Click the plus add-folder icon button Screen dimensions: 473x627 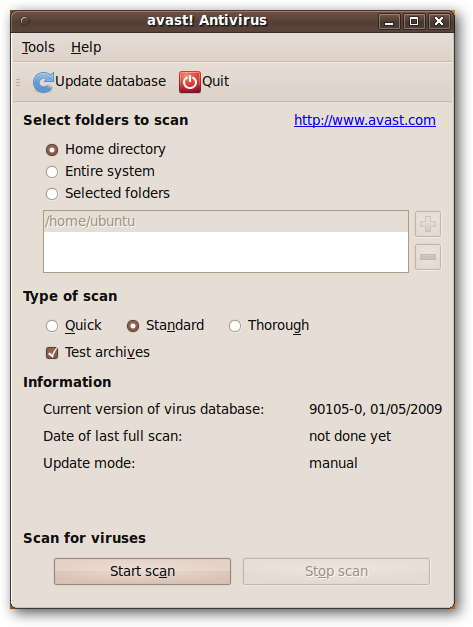point(428,224)
